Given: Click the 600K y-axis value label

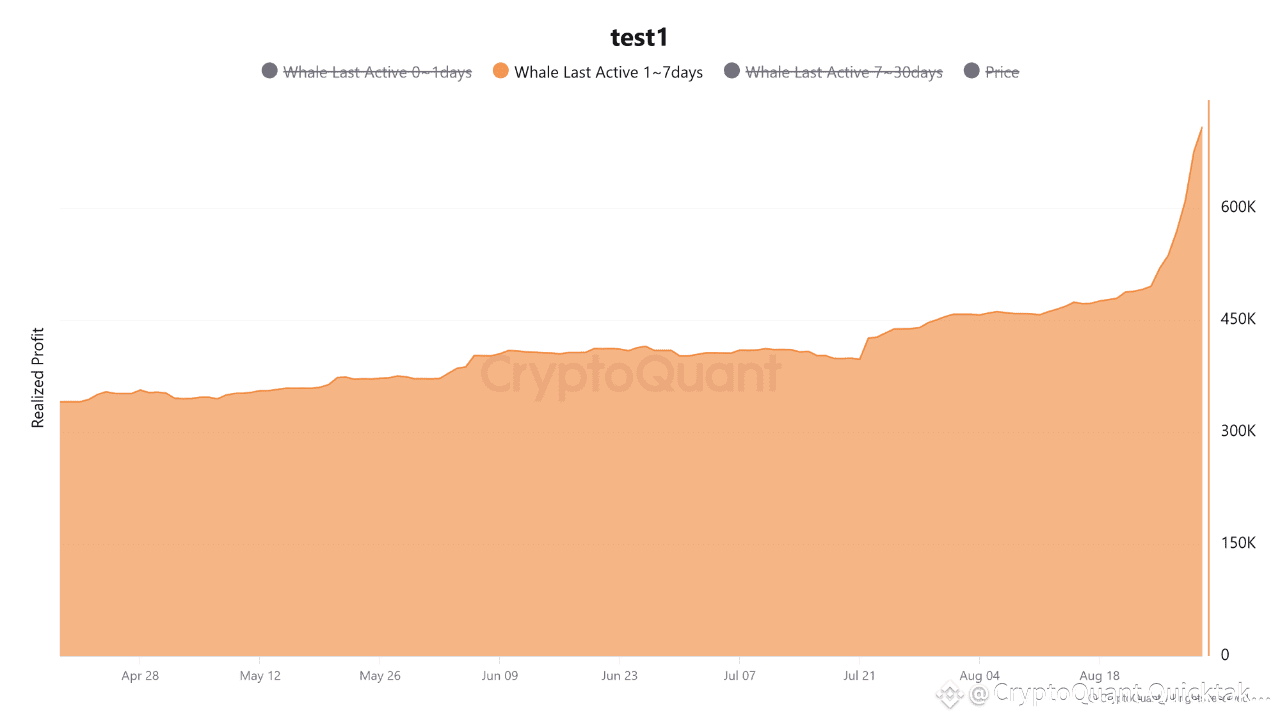Looking at the screenshot, I should (1238, 207).
